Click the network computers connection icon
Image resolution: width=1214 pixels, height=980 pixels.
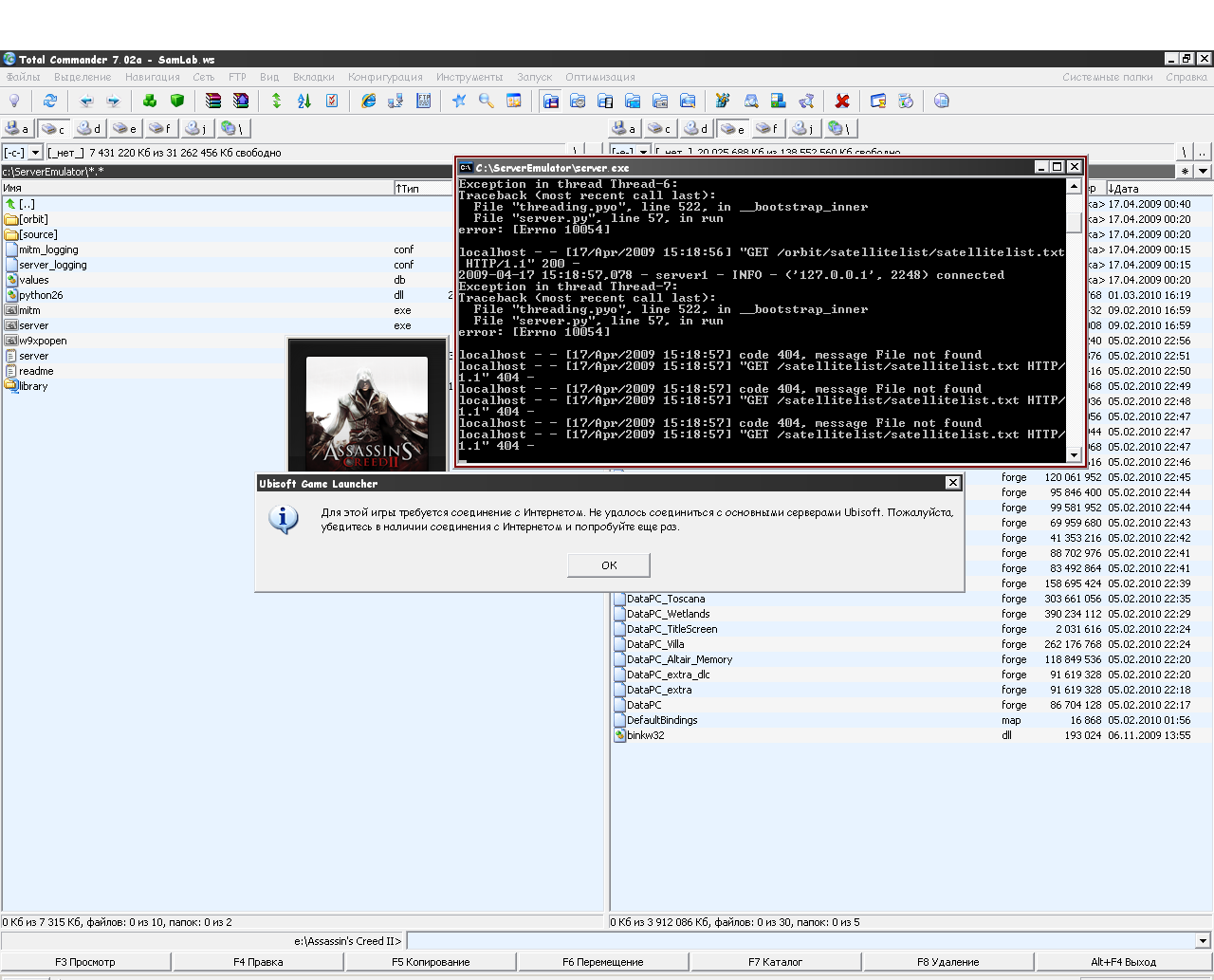(x=396, y=101)
